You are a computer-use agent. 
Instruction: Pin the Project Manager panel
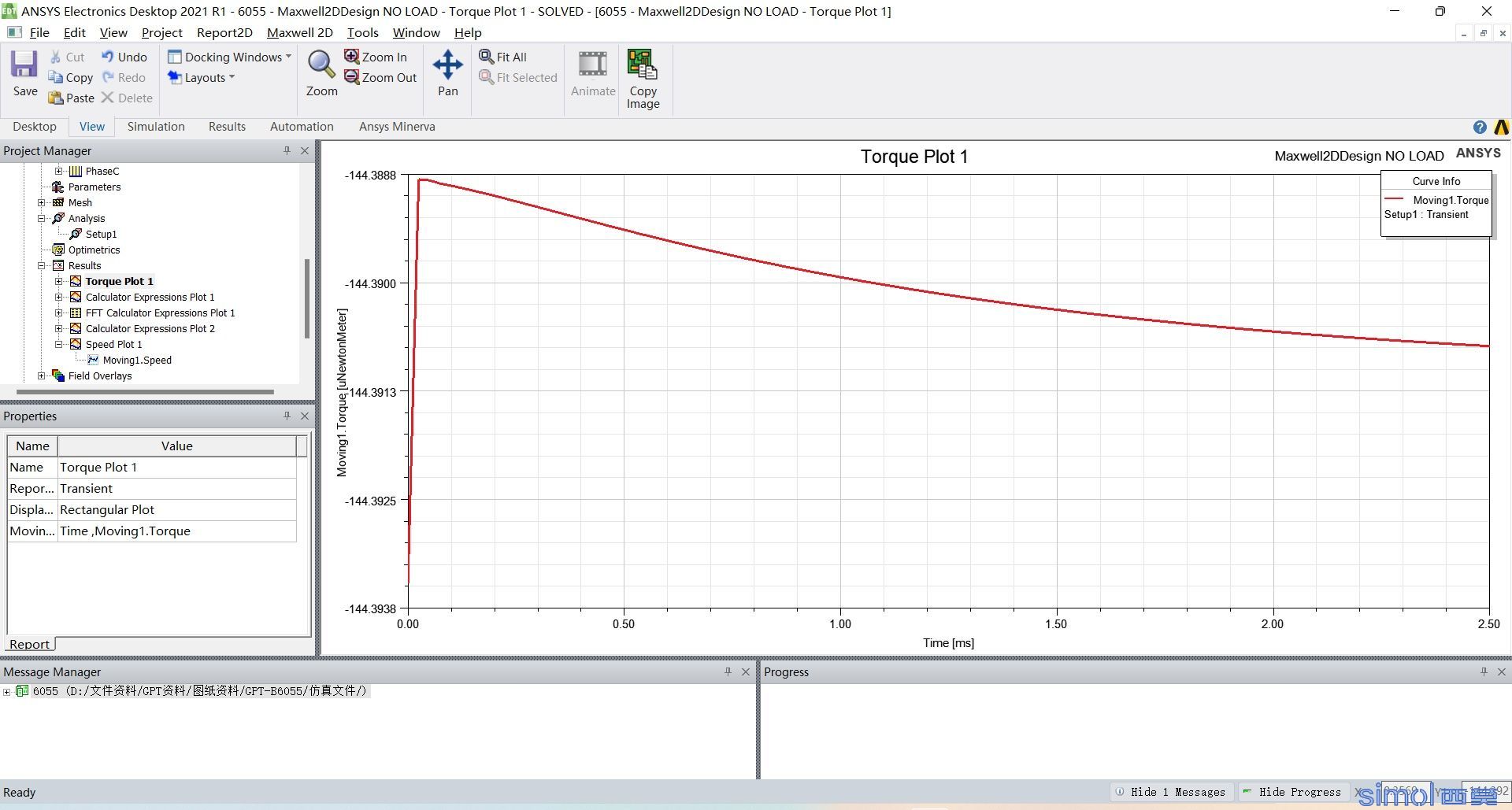(x=287, y=150)
